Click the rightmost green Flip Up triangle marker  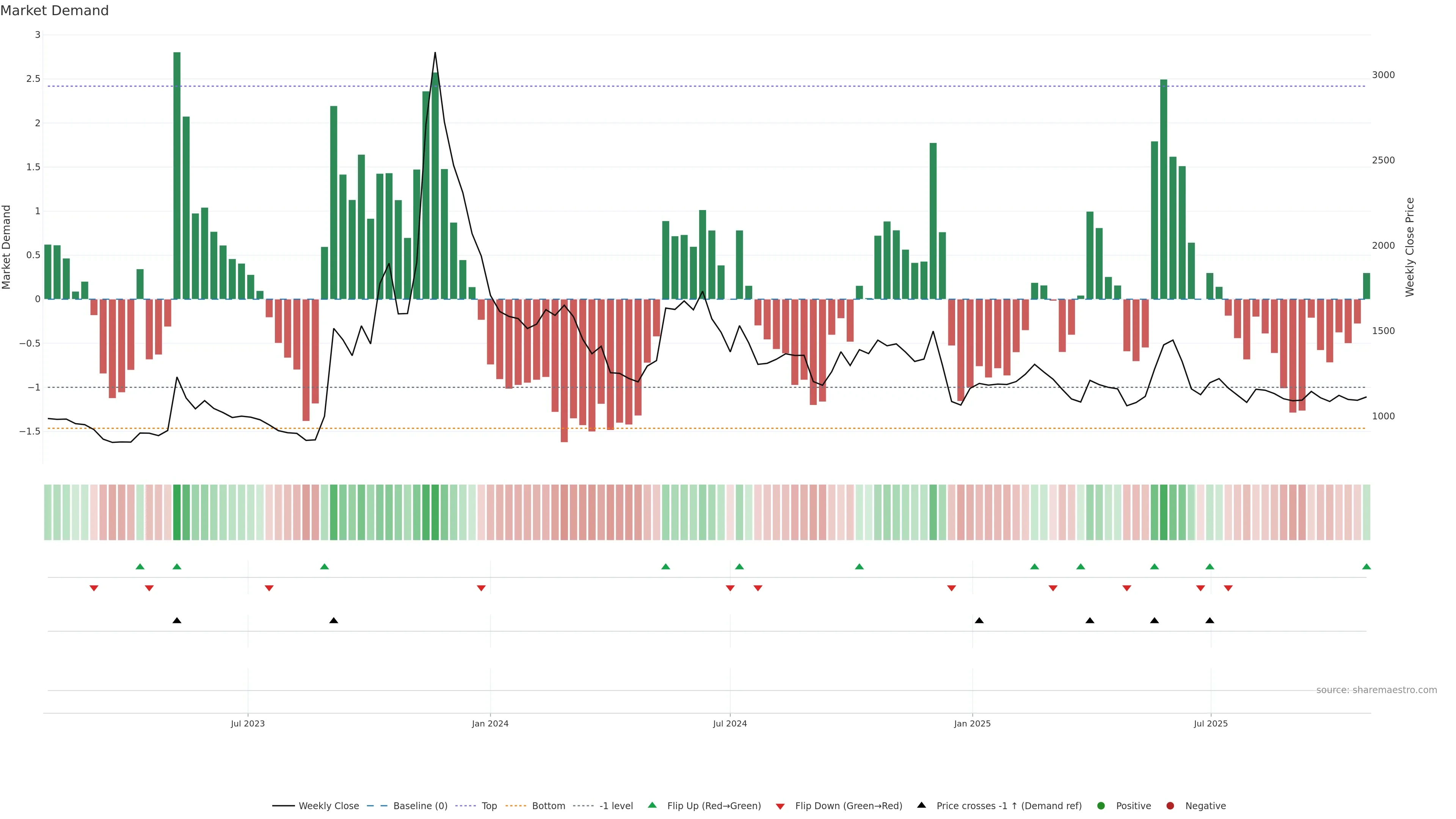[1366, 566]
